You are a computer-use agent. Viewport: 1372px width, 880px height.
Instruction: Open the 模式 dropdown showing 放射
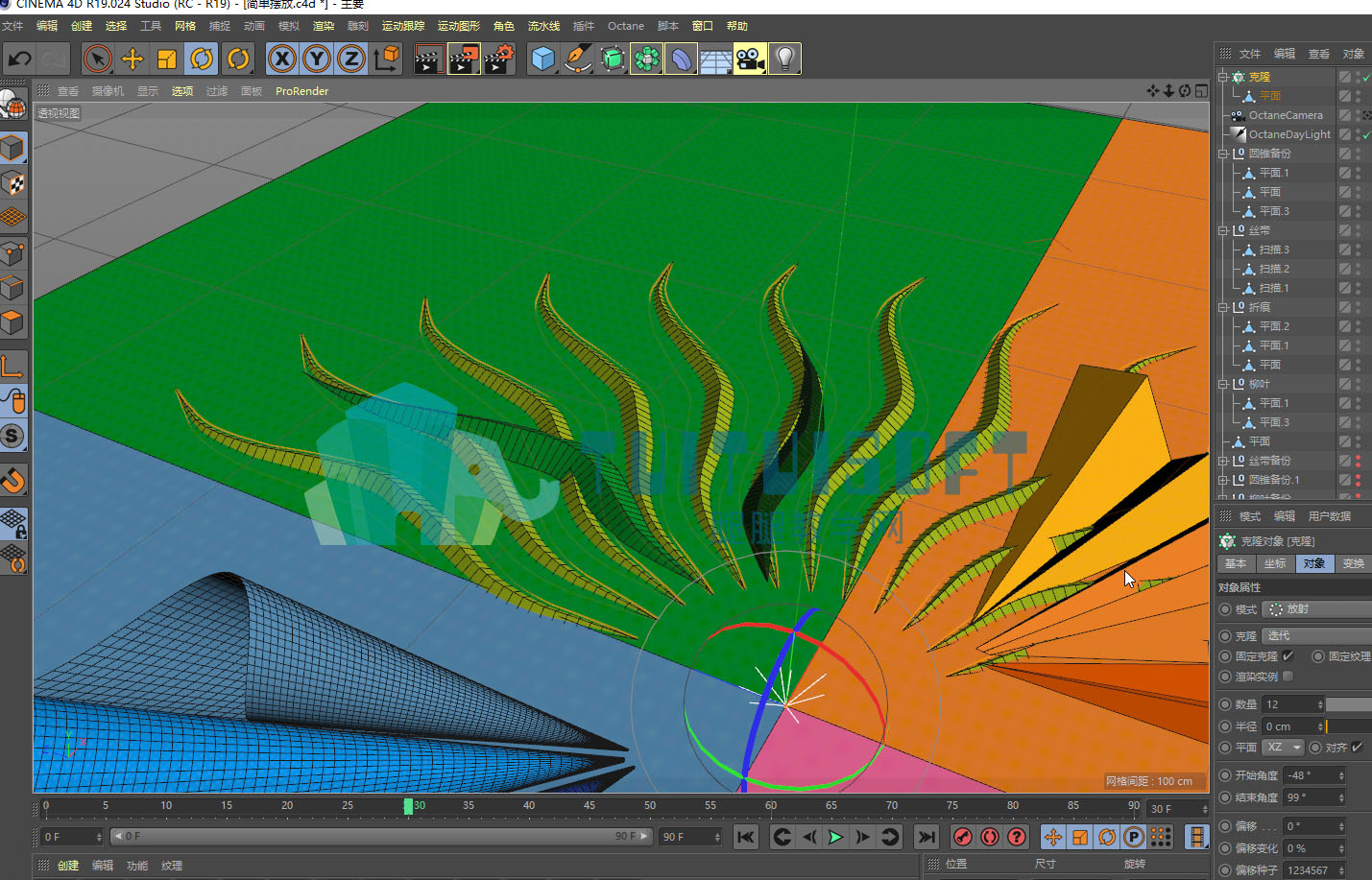(x=1316, y=609)
